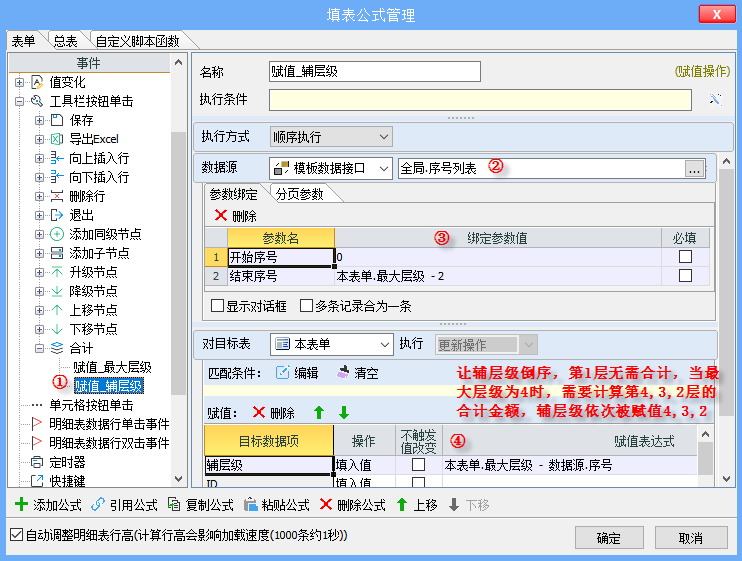Click the 值变化 event icon
This screenshot has width=742, height=561.
pos(37,82)
